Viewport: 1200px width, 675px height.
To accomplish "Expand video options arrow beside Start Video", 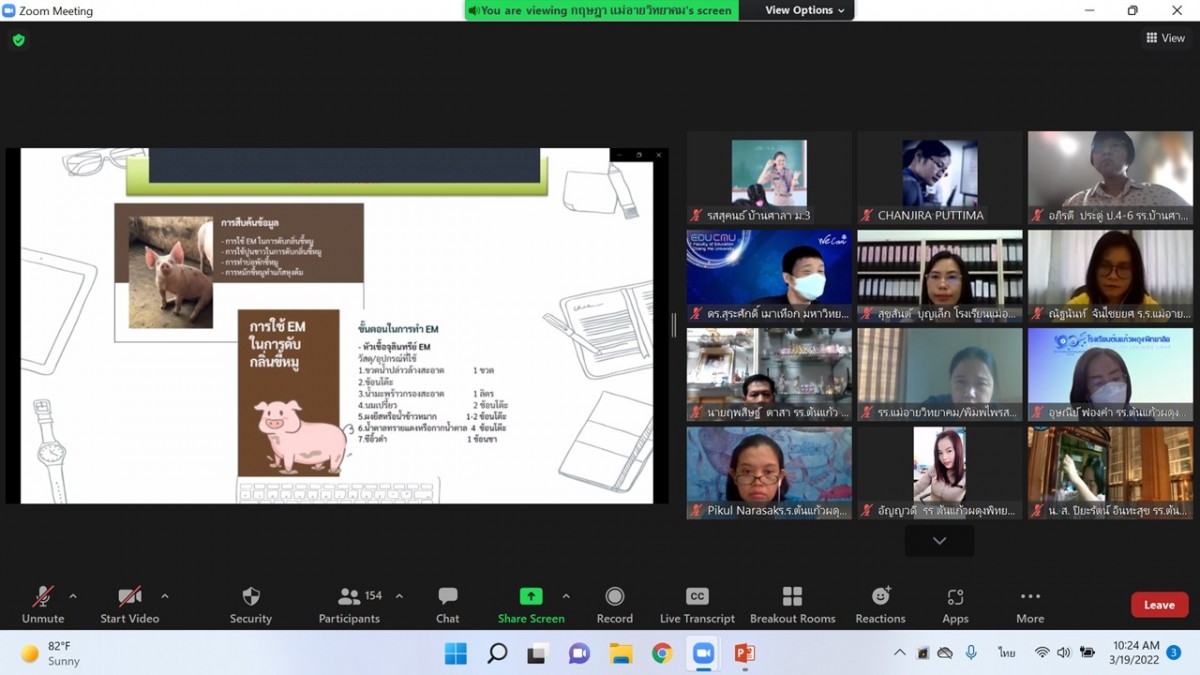I will (165, 596).
